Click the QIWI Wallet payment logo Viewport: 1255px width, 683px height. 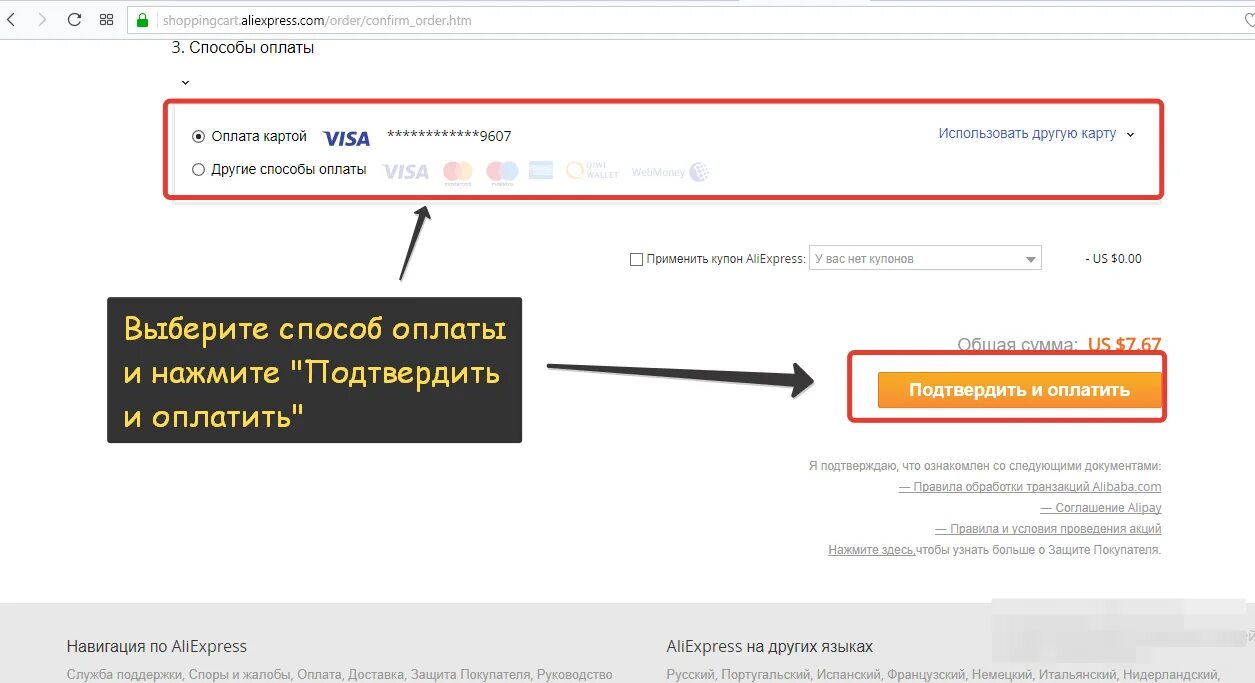(x=592, y=172)
